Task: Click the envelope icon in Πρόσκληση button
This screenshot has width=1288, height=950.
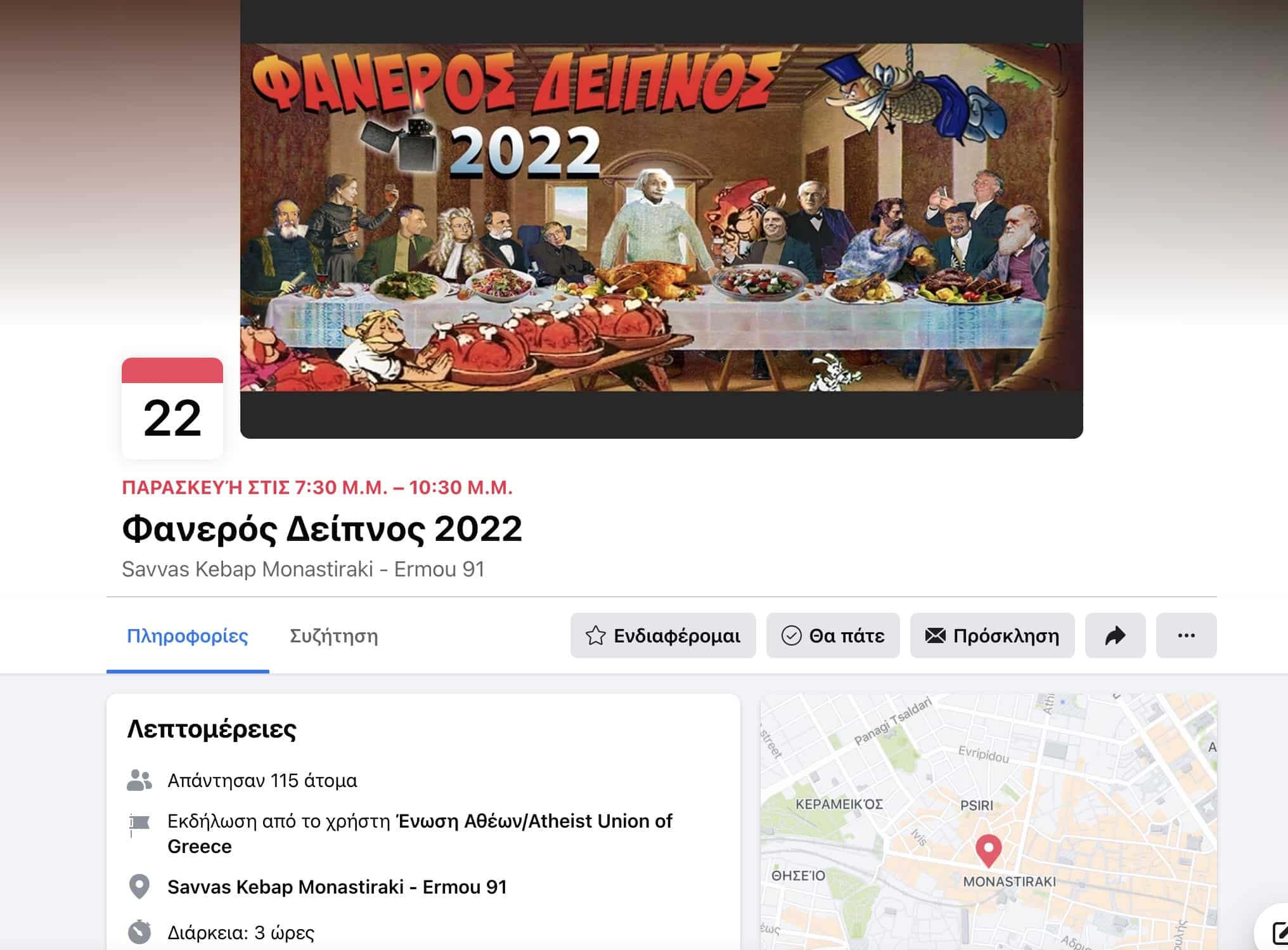Action: [x=936, y=635]
